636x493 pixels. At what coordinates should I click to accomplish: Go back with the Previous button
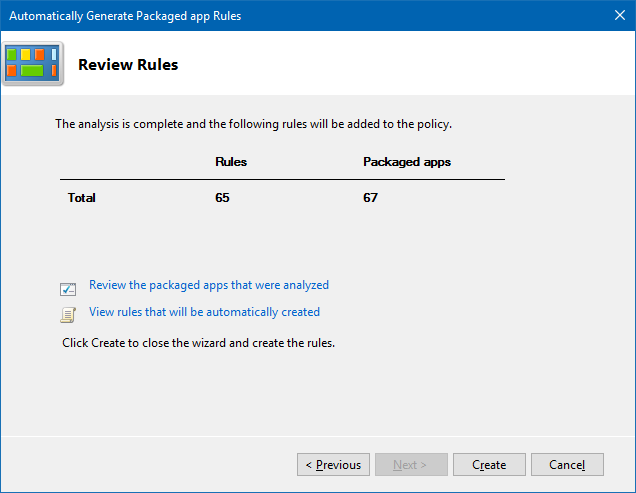[333, 465]
